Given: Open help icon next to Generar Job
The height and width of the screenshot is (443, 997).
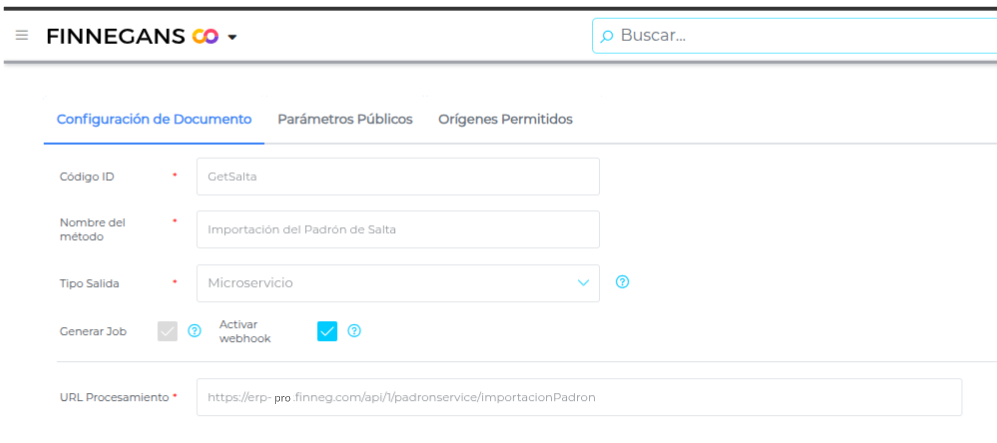Looking at the screenshot, I should [x=195, y=331].
